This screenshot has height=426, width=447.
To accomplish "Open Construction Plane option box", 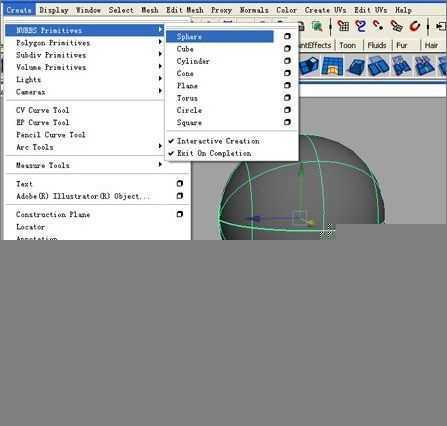I will click(x=180, y=214).
